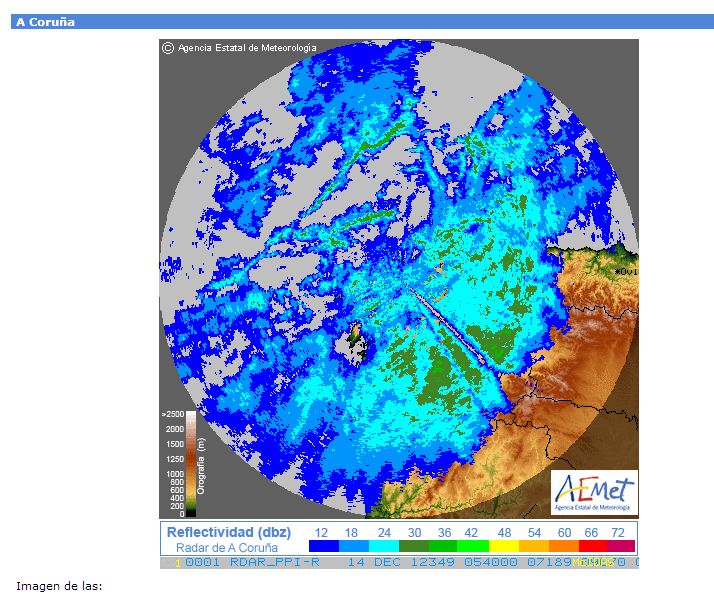Click the Radar de A Coruña label
714x596 pixels.
coord(226,547)
